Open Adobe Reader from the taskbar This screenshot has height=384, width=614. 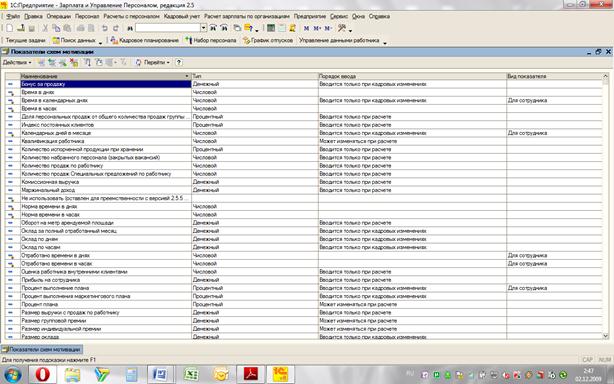pos(251,374)
